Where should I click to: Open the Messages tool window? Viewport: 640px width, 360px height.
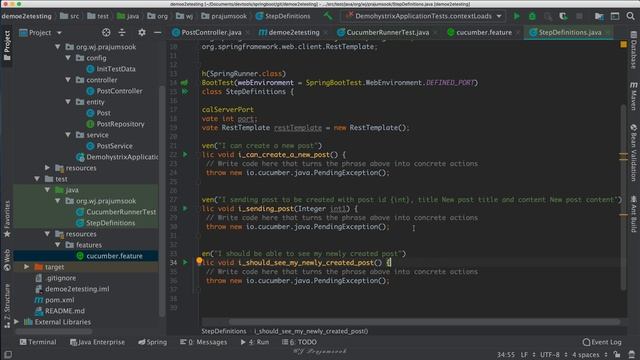click(x=203, y=342)
